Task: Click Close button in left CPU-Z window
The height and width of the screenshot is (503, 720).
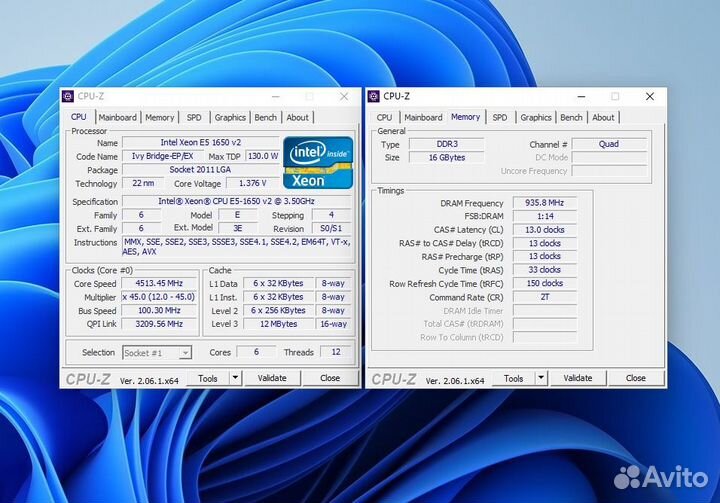Action: click(330, 378)
